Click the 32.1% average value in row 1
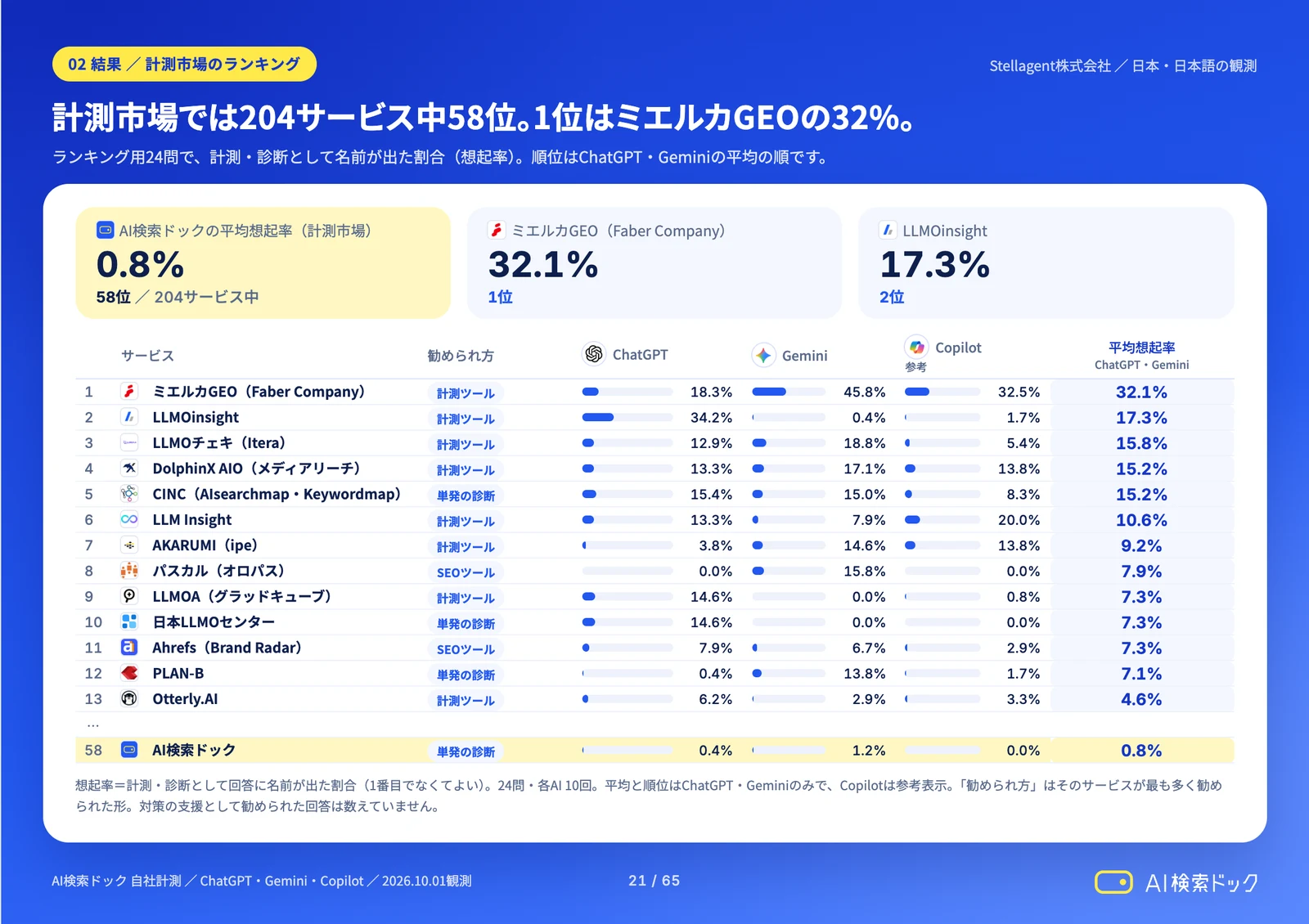 coord(1141,392)
